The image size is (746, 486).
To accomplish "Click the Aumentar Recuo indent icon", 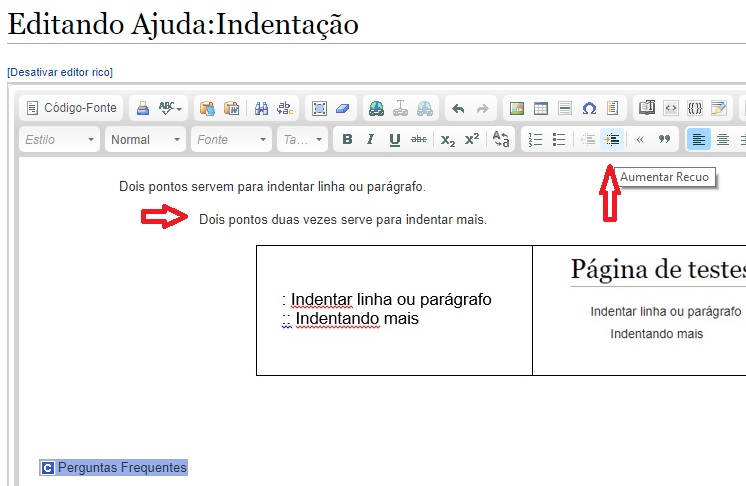I will pyautogui.click(x=612, y=139).
